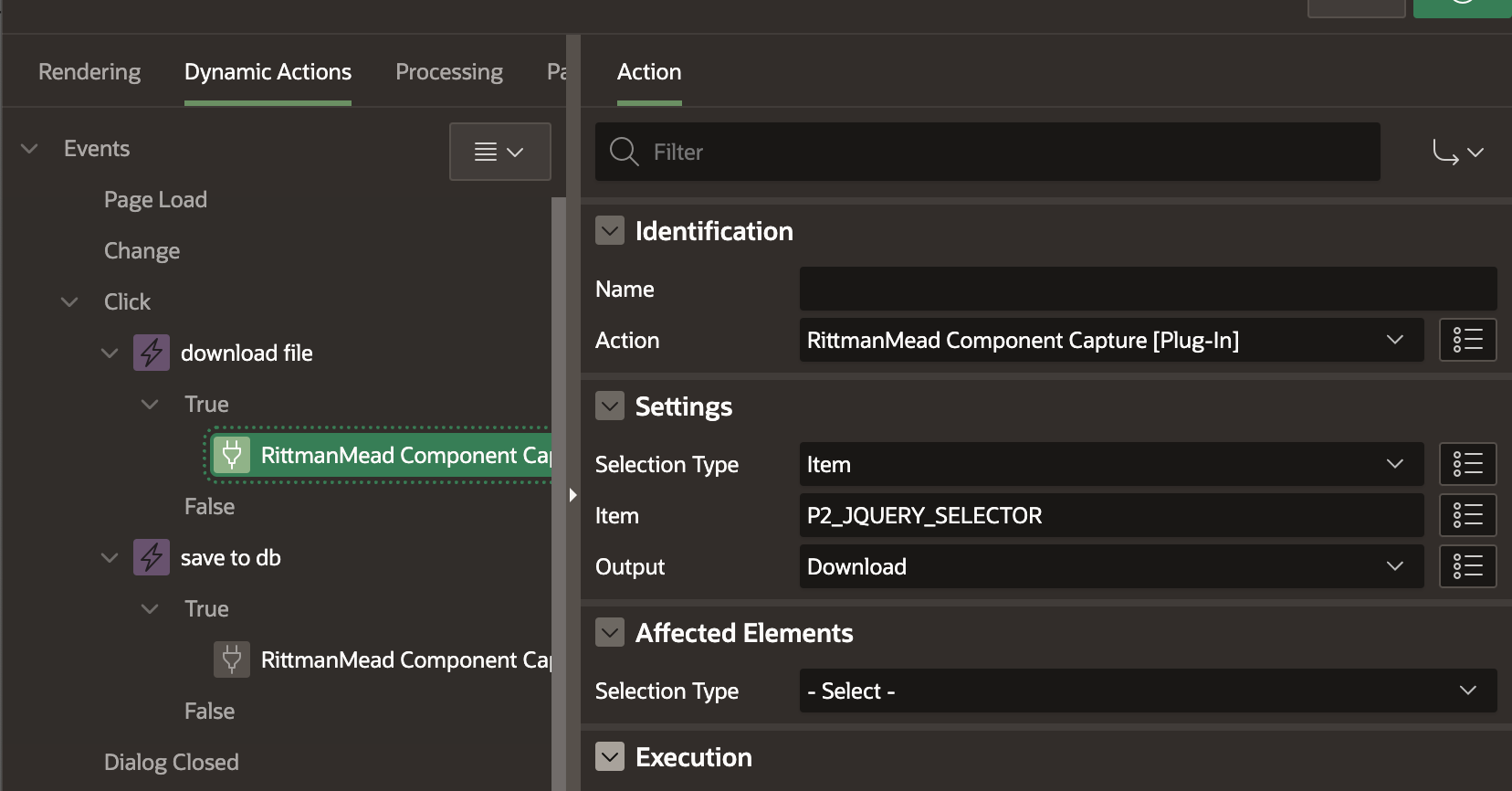
Task: Open the Processing tab
Action: pos(449,71)
